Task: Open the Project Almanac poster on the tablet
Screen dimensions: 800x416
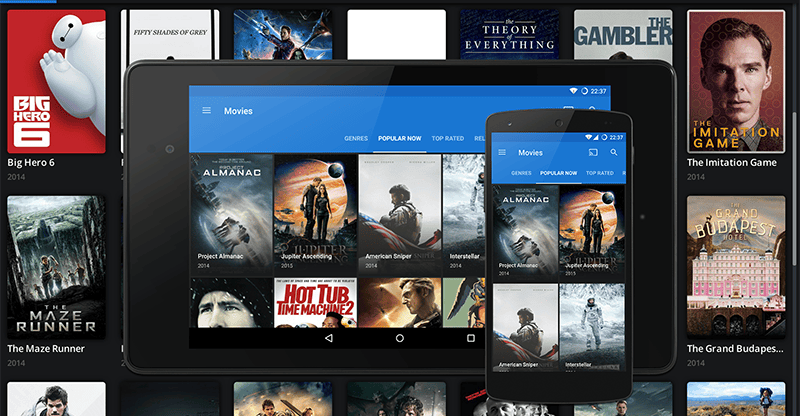Action: pyautogui.click(x=232, y=214)
